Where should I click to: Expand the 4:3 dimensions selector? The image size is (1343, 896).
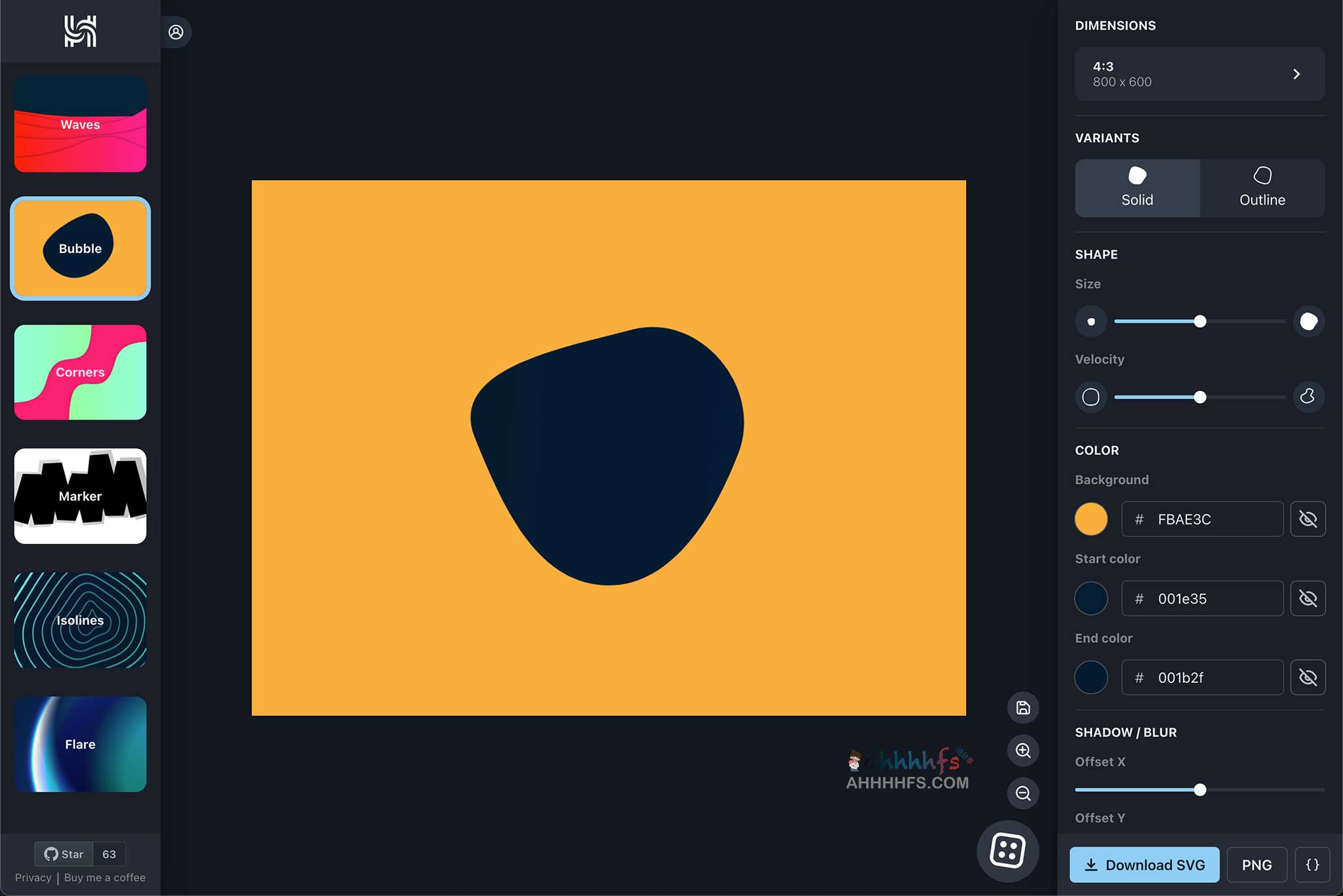click(x=1199, y=74)
